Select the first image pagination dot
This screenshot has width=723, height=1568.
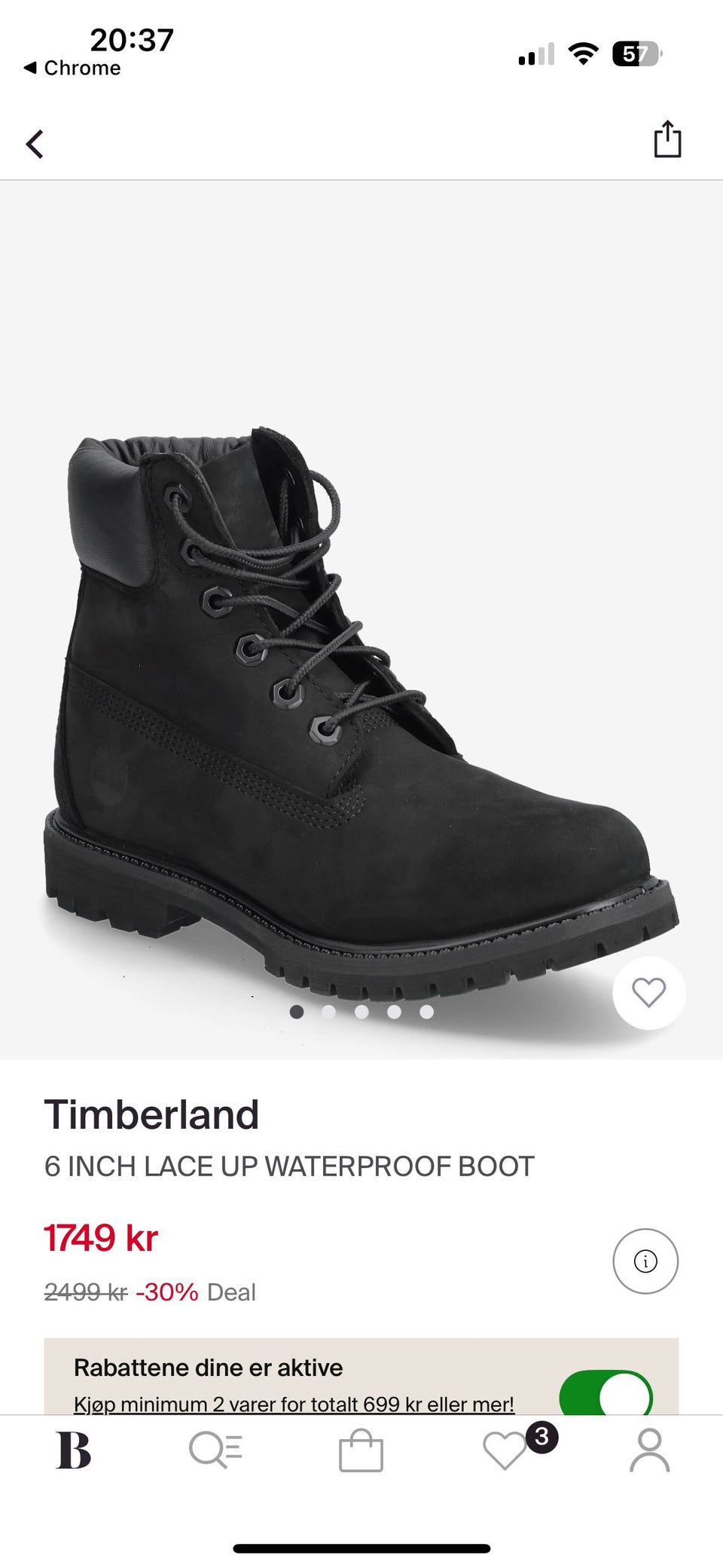pyautogui.click(x=297, y=1012)
